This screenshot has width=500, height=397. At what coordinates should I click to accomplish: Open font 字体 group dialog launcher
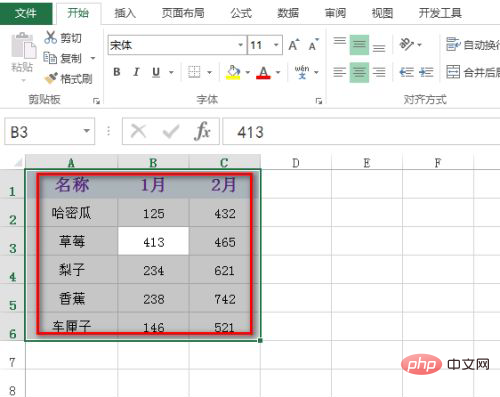tap(319, 101)
